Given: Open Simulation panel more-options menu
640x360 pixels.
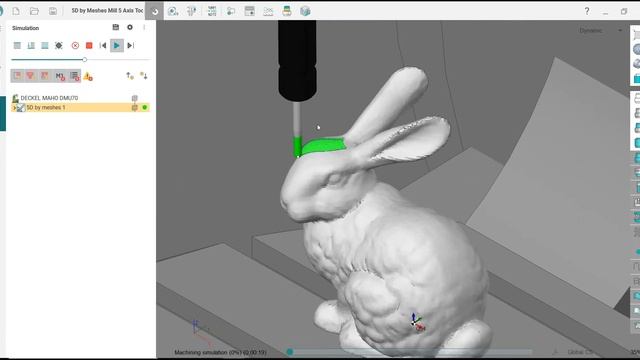Looking at the screenshot, I should 144,27.
